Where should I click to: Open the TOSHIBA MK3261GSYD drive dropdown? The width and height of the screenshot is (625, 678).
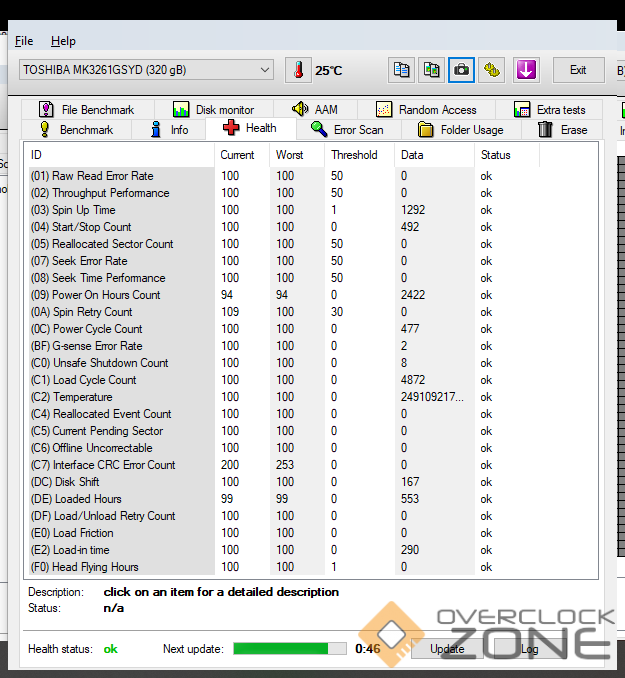point(146,70)
